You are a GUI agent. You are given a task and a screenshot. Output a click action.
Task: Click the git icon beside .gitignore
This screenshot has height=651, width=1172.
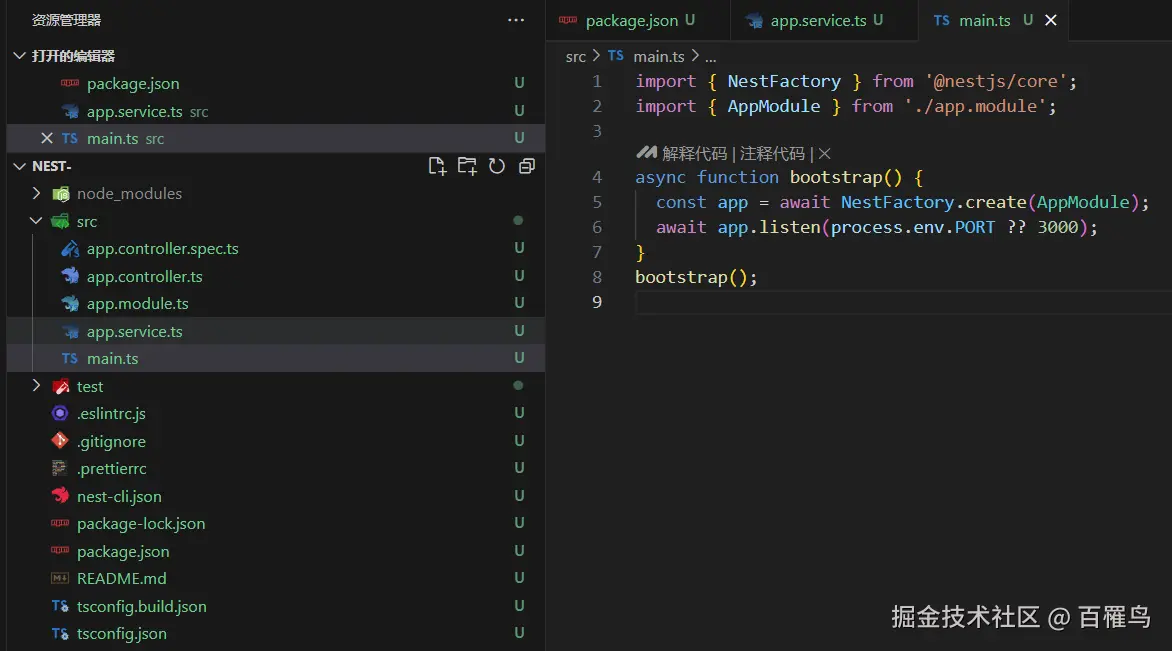(60, 440)
